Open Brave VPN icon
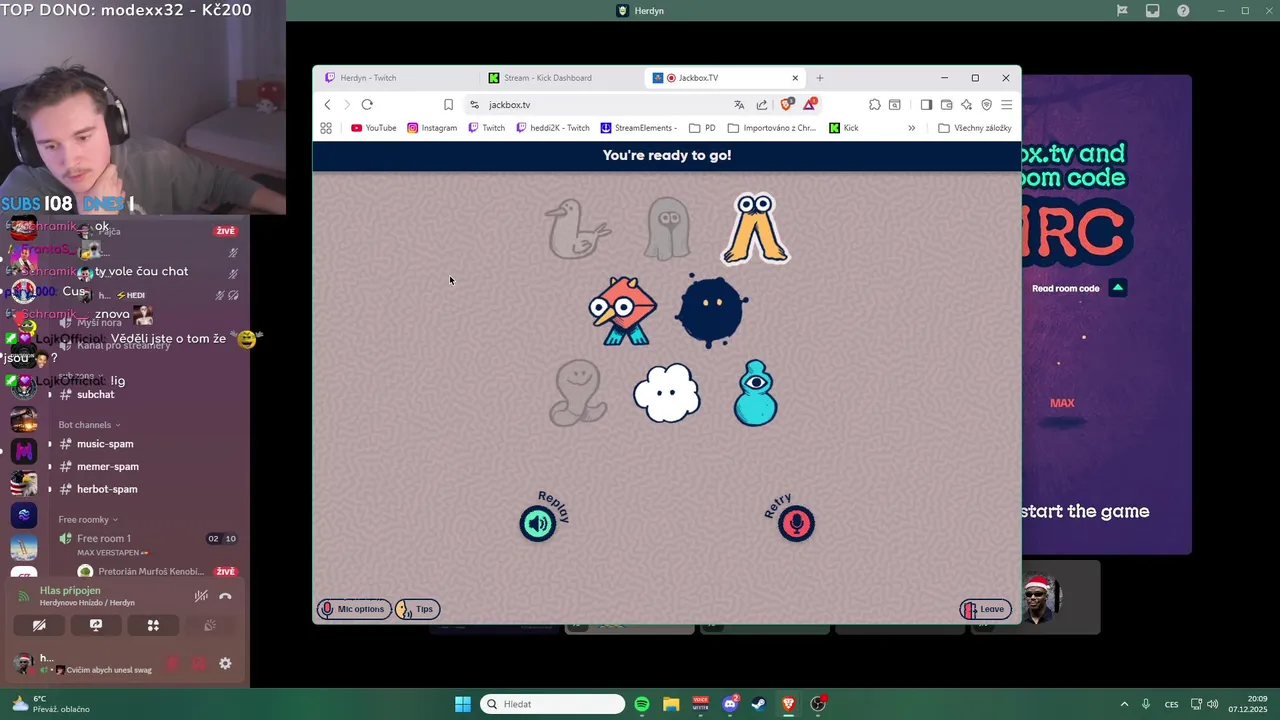1280x720 pixels. (986, 105)
